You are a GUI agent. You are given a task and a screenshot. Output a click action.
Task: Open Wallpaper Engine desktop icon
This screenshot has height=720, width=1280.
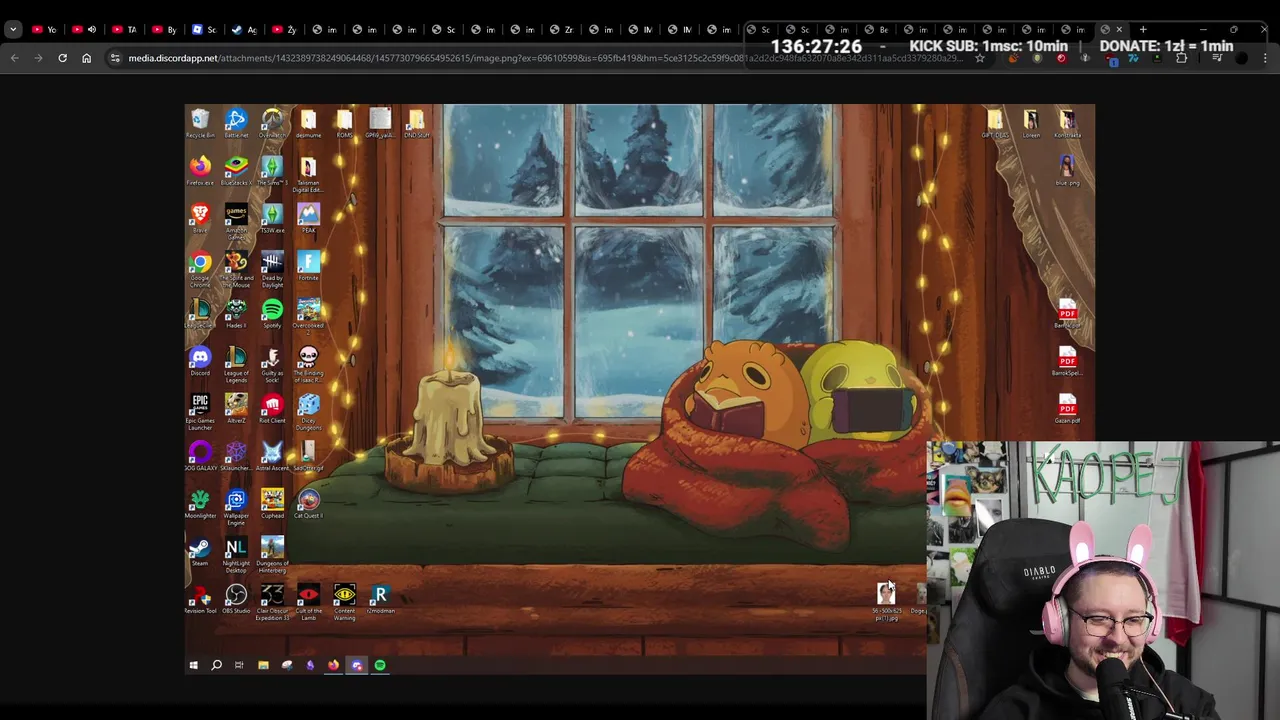236,506
